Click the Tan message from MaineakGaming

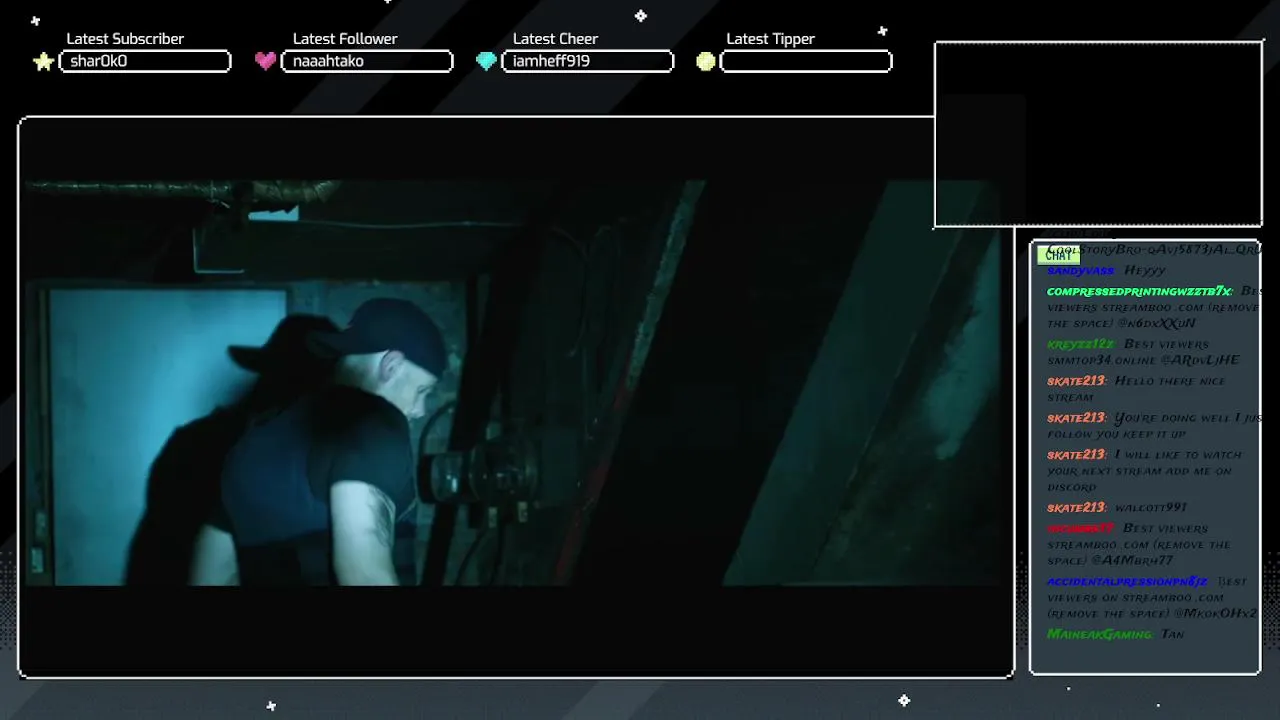pos(1172,635)
